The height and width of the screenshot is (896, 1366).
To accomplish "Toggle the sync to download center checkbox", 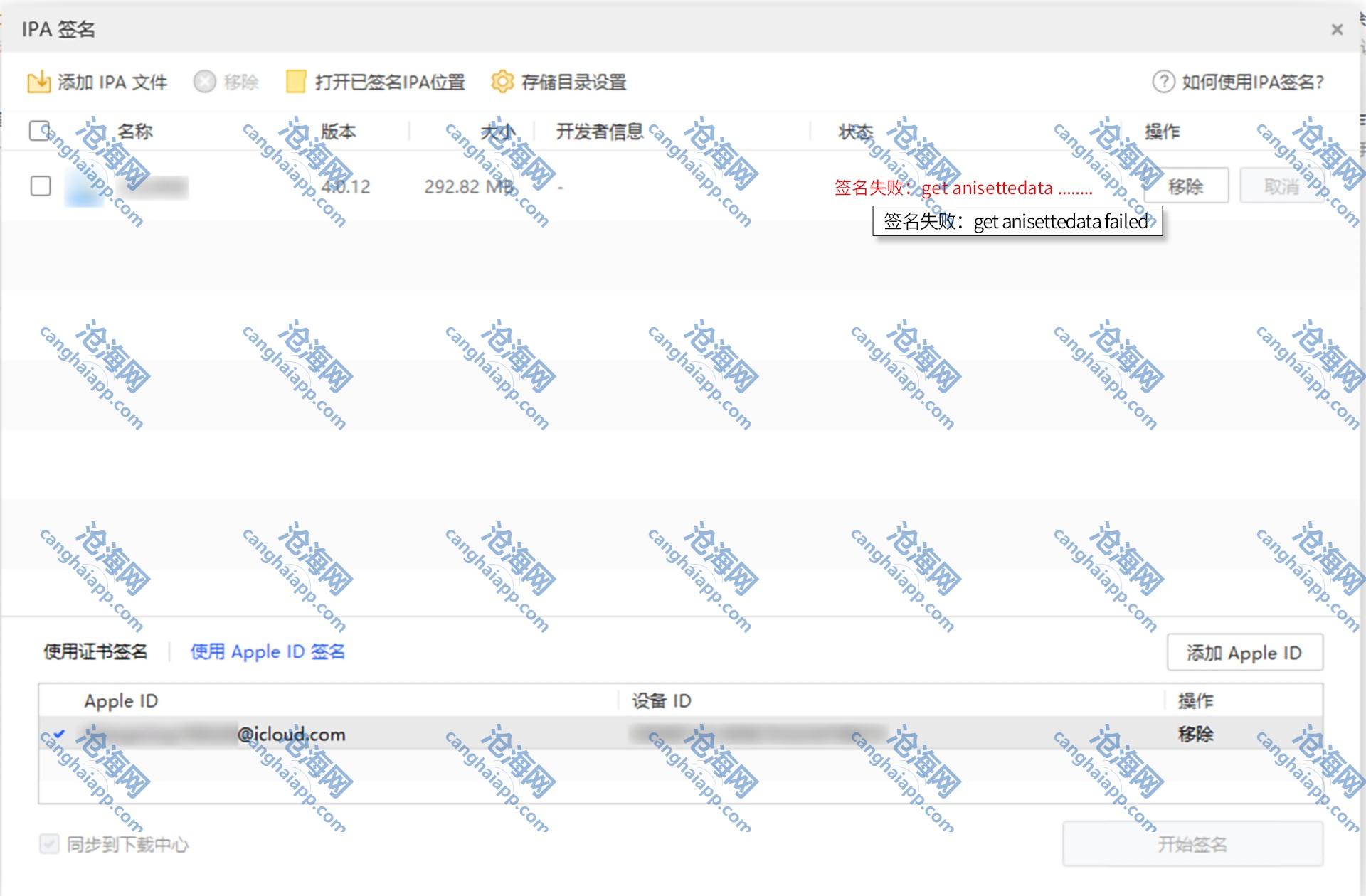I will 49,844.
